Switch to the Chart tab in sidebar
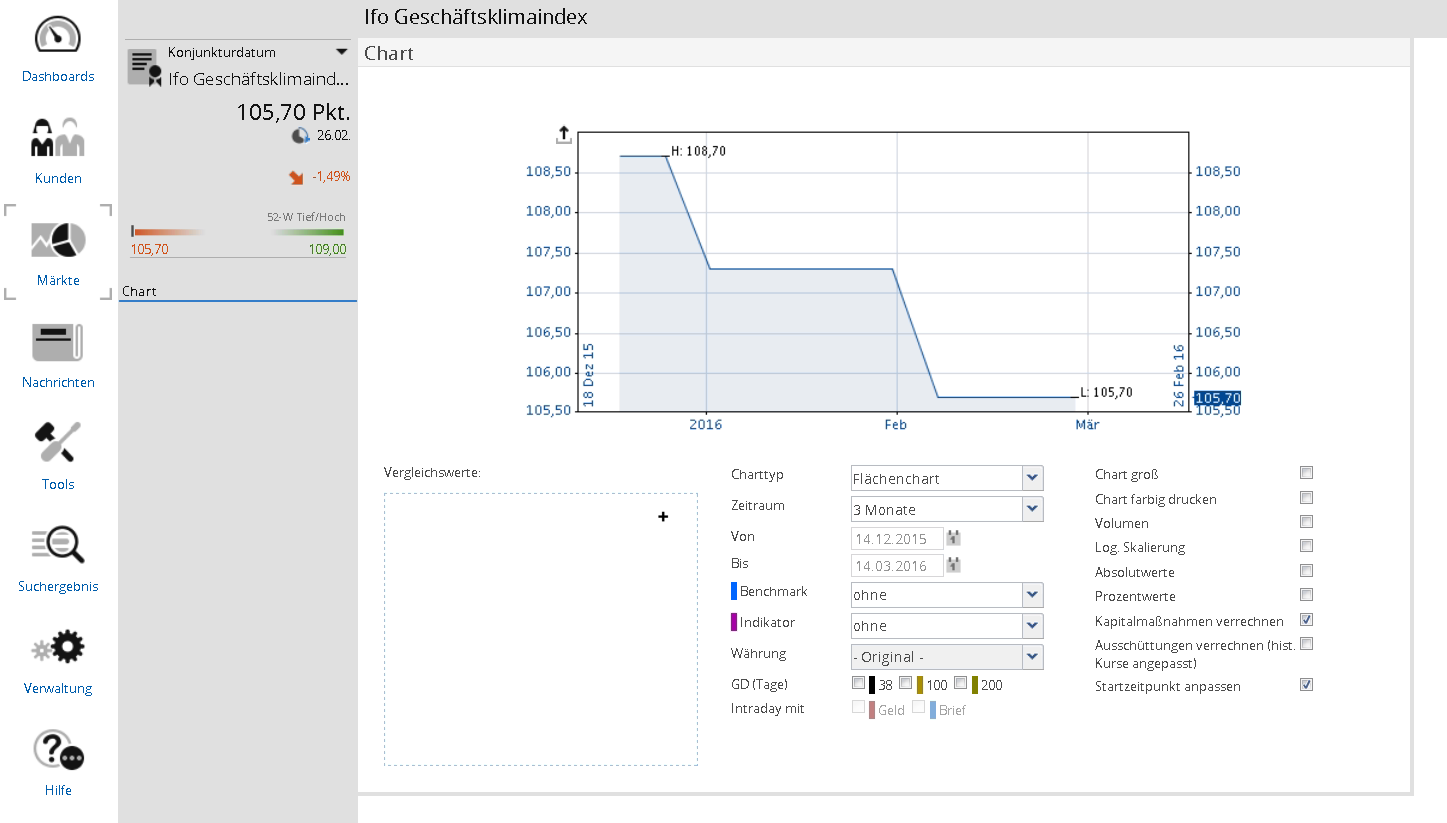Image resolution: width=1447 pixels, height=823 pixels. tap(139, 292)
